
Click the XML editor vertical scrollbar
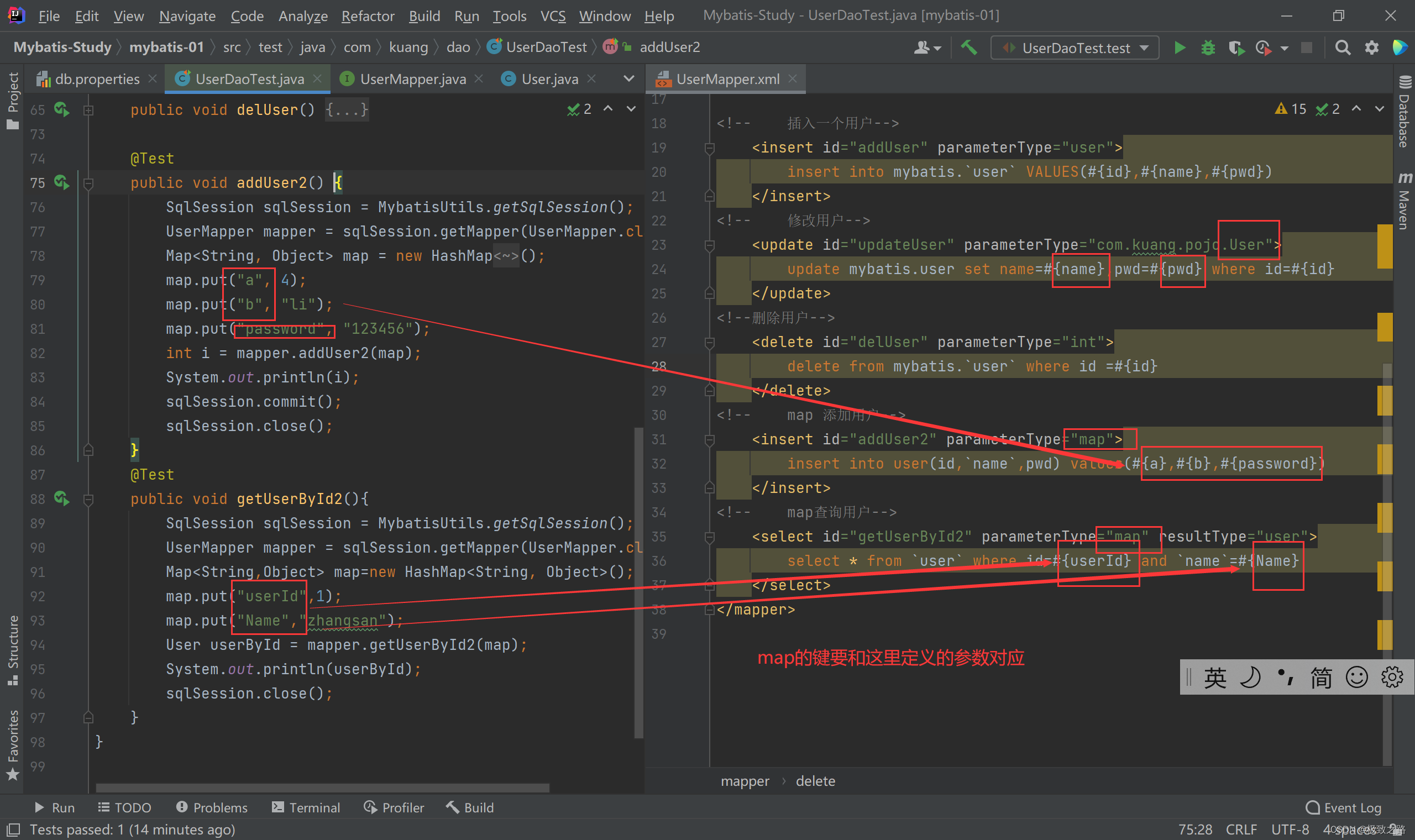pos(1387,563)
